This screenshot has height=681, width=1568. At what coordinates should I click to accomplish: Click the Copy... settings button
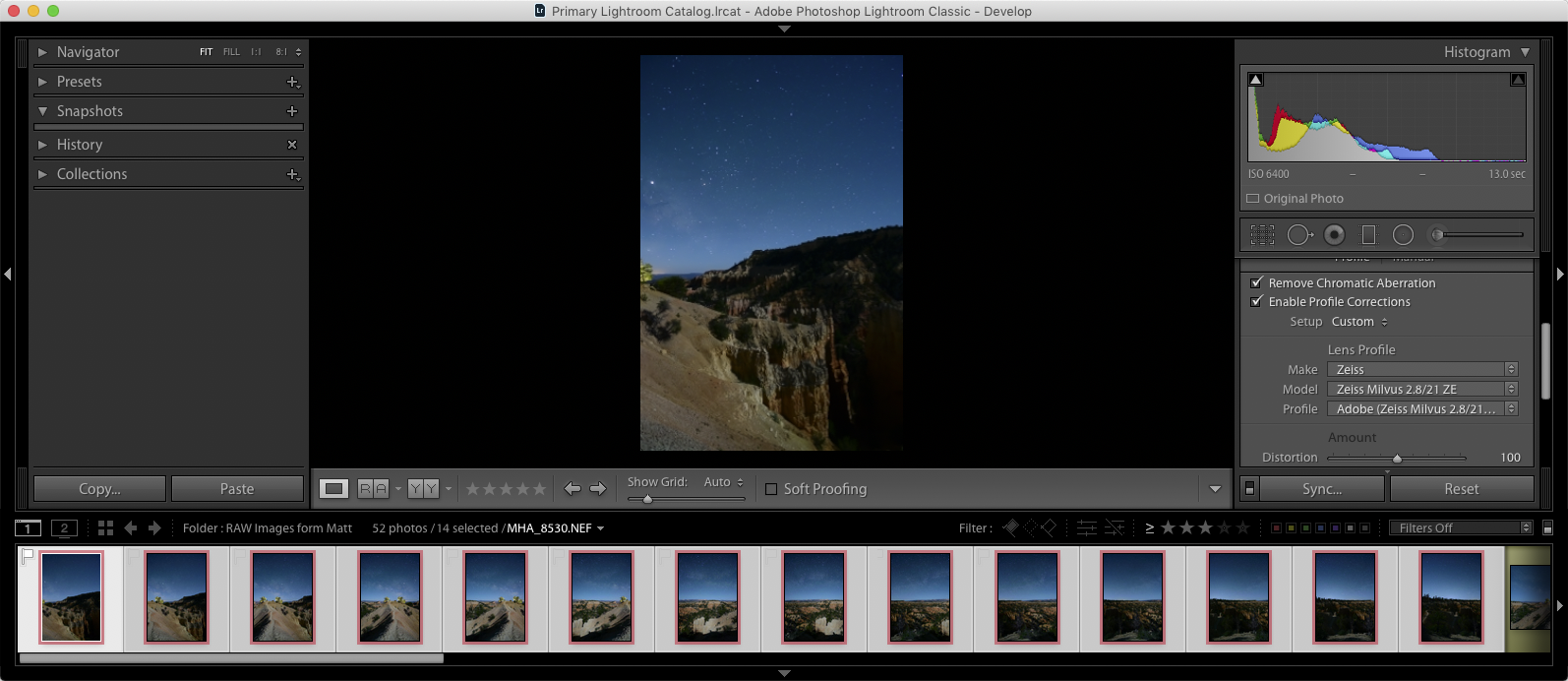pyautogui.click(x=99, y=488)
